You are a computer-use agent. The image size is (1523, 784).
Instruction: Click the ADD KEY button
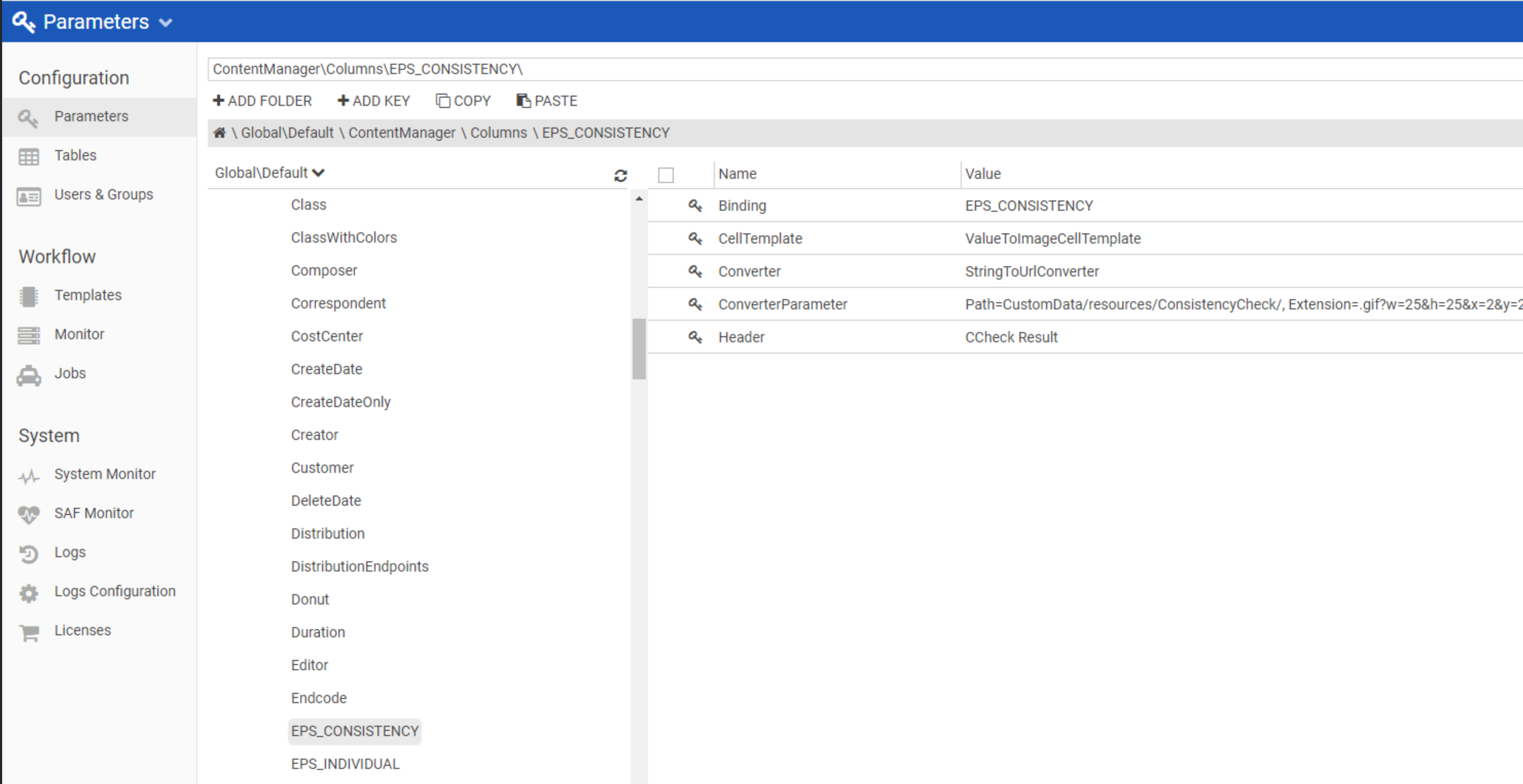point(374,101)
